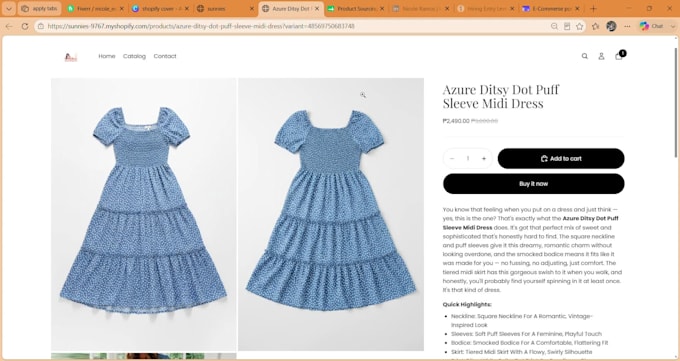Click the Buy it now button
The width and height of the screenshot is (680, 361).
point(533,184)
